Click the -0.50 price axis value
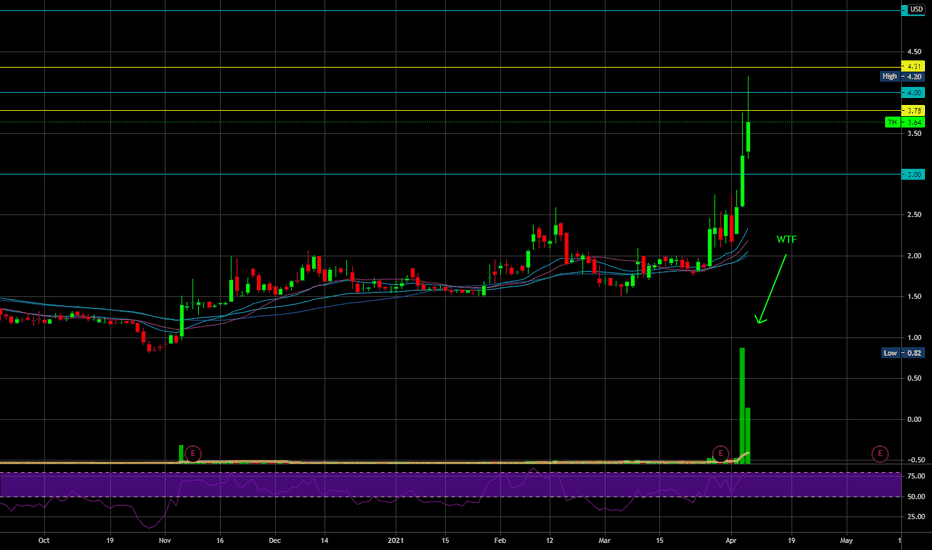Image resolution: width=932 pixels, height=550 pixels. click(x=914, y=460)
